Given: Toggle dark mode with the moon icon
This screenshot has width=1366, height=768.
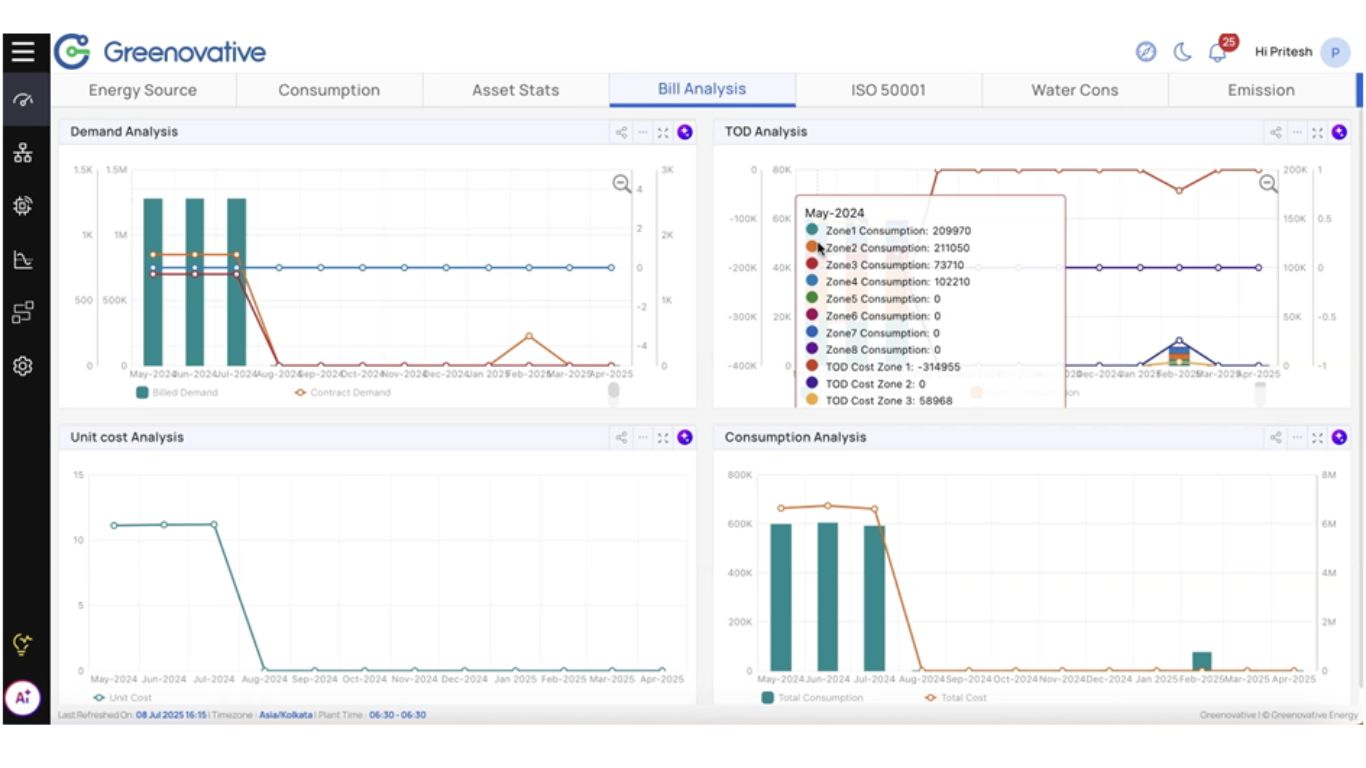Looking at the screenshot, I should coord(1182,52).
